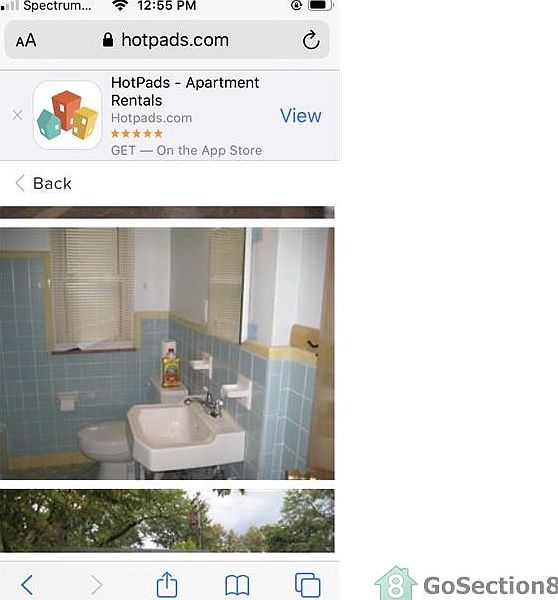Dismiss the HotPads app banner with X
The width and height of the screenshot is (558, 600).
17,115
